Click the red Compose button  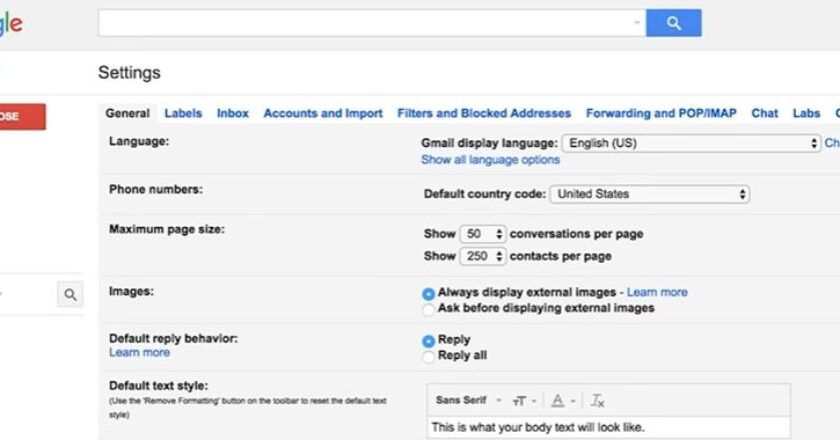[22, 116]
